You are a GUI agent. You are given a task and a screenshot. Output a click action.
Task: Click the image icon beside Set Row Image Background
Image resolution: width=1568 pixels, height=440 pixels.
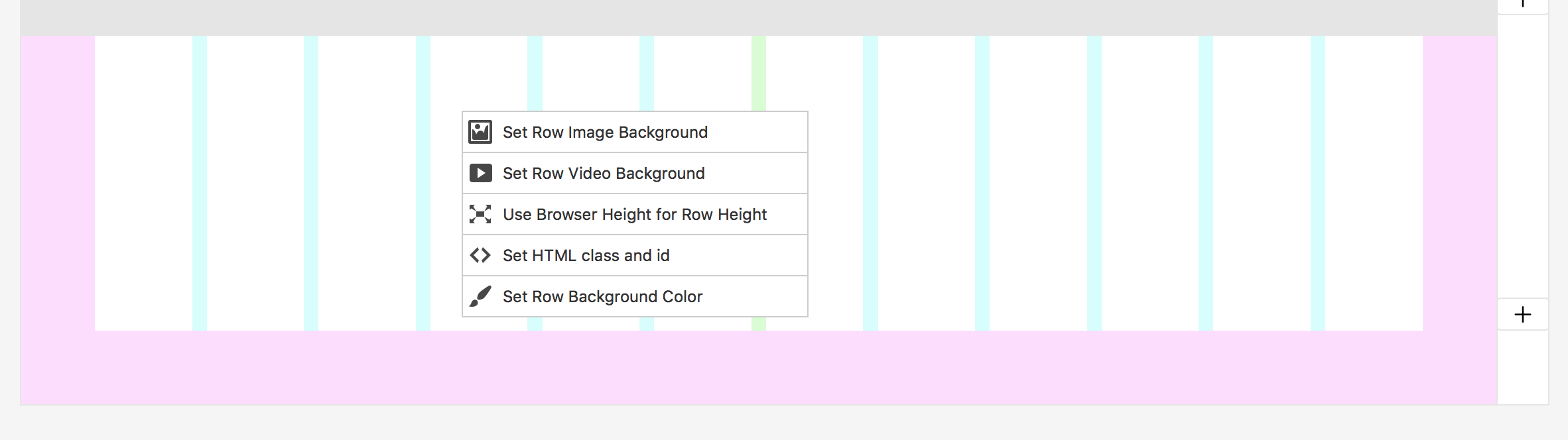coord(480,132)
